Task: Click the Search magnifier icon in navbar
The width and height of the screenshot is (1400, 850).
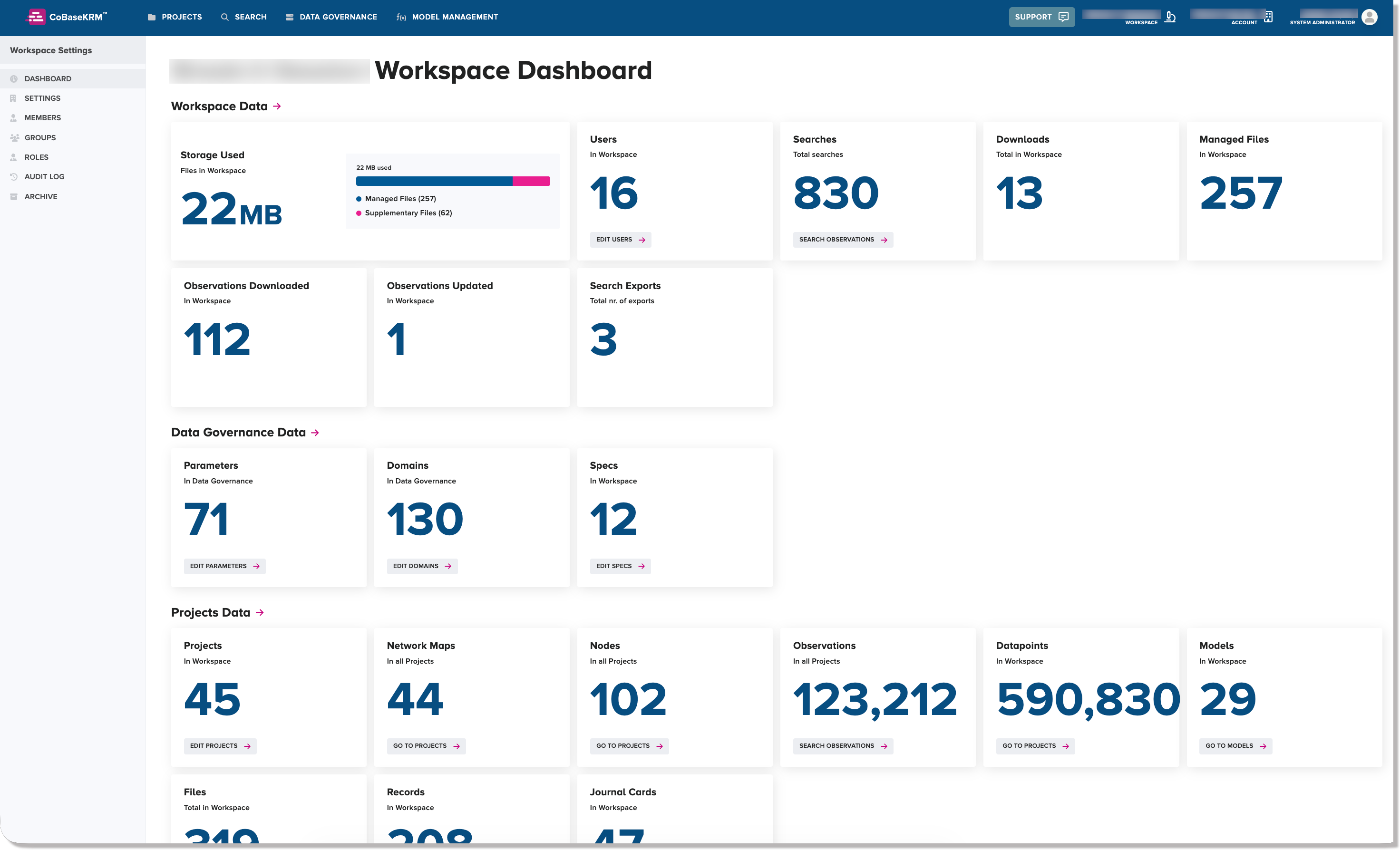Action: 224,17
